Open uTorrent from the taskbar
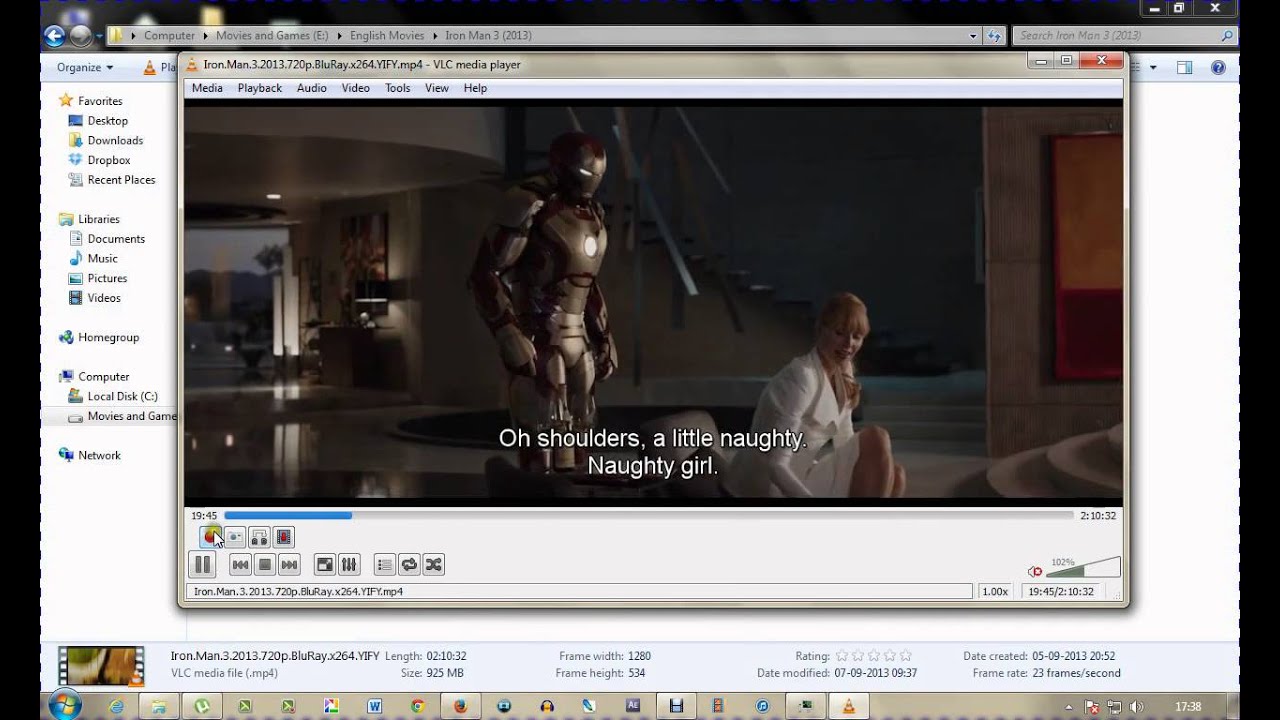This screenshot has width=1280, height=720. [203, 706]
